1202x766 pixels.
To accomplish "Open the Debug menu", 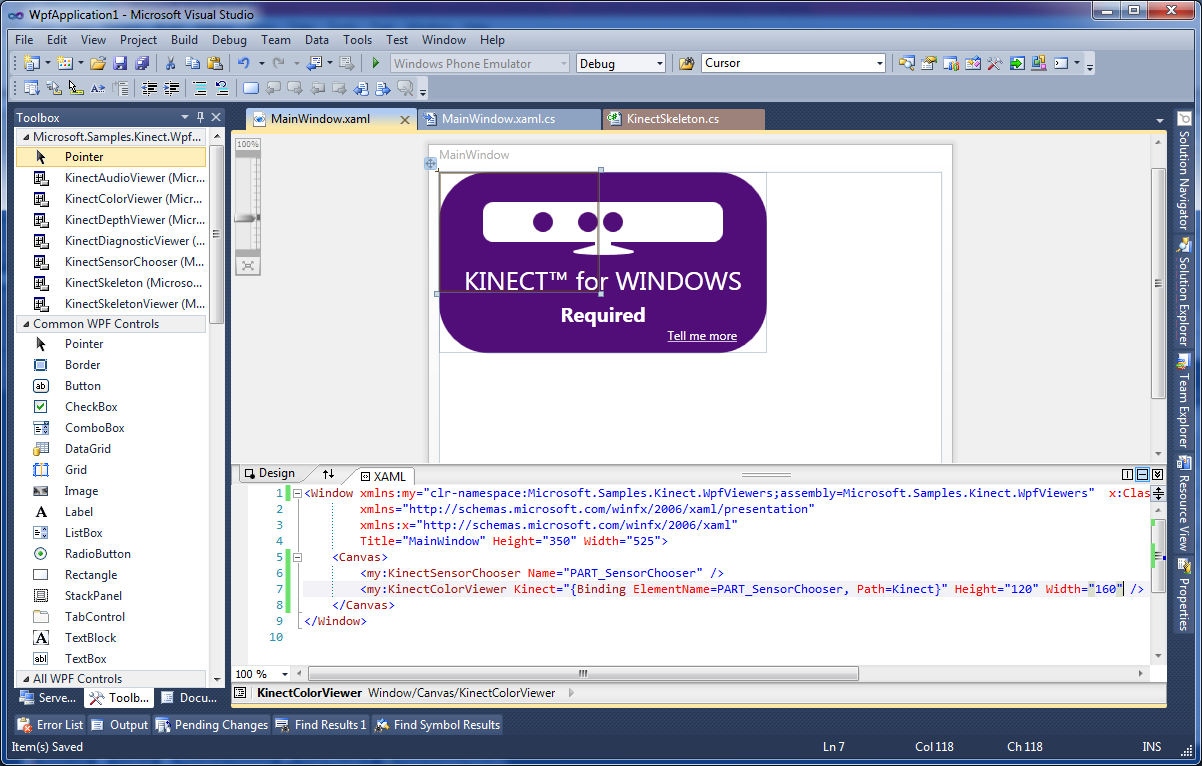I will (x=229, y=40).
